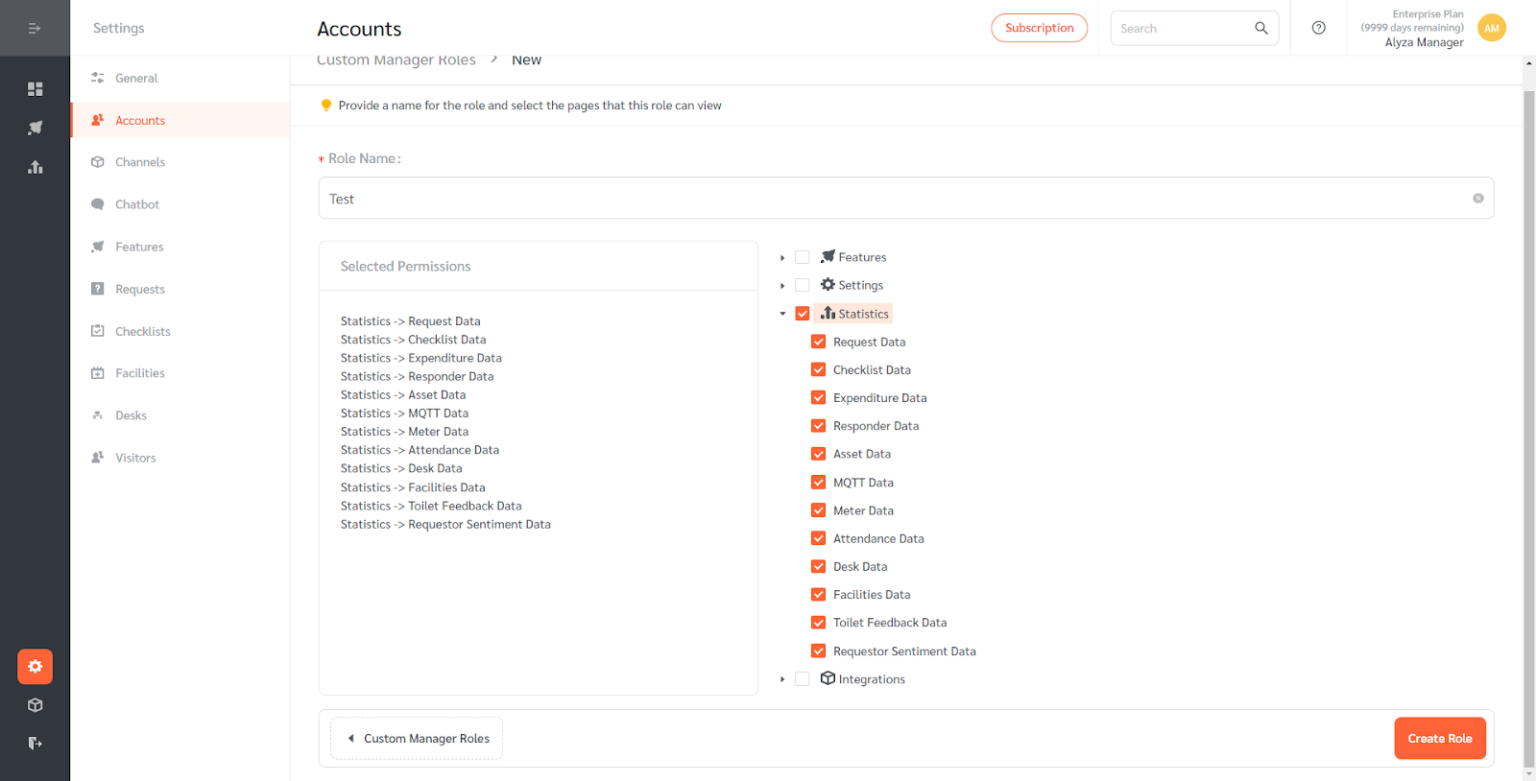Open the Subscription button
This screenshot has width=1536, height=781.
pos(1039,28)
